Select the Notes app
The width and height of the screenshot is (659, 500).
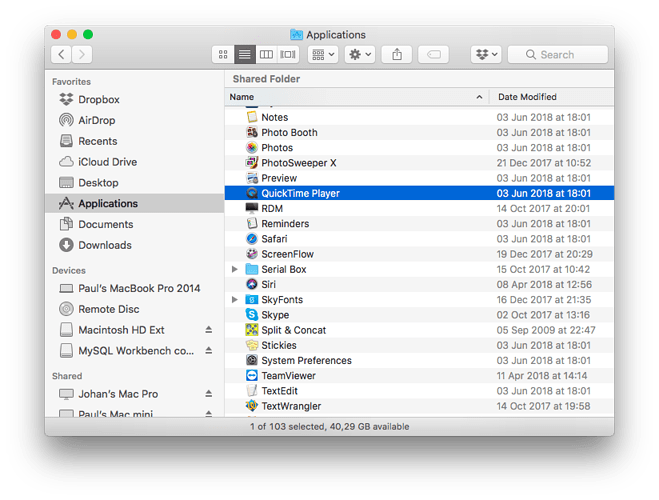419,117
